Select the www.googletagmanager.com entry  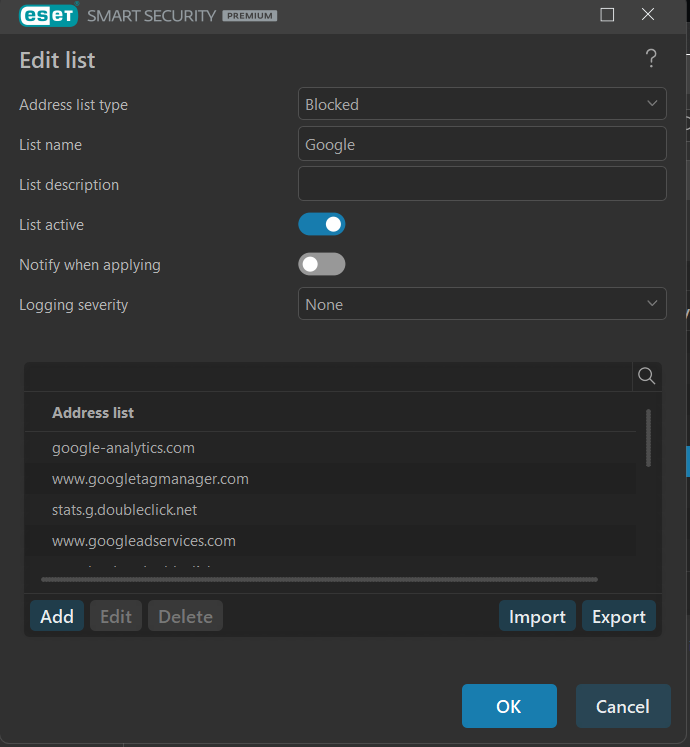[x=150, y=479]
